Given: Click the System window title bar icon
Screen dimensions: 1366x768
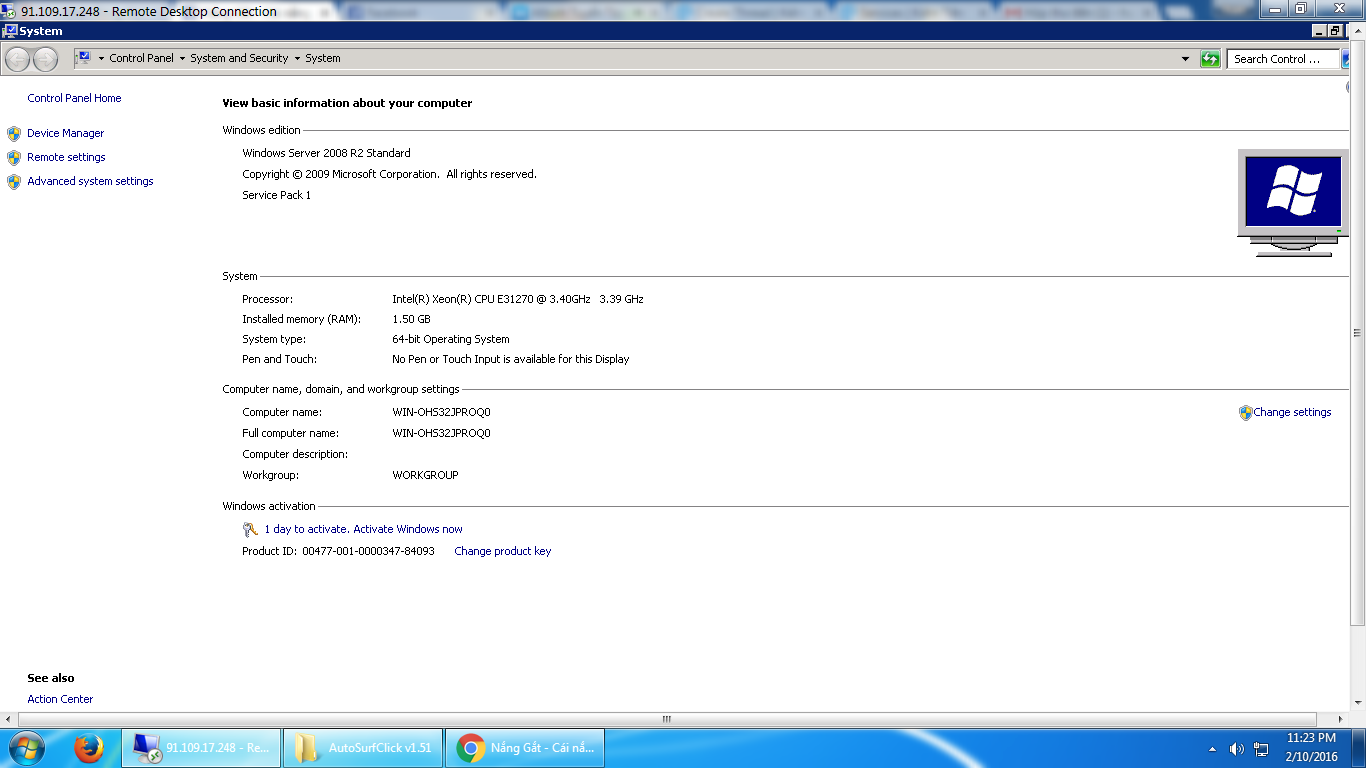Looking at the screenshot, I should click(x=10, y=31).
